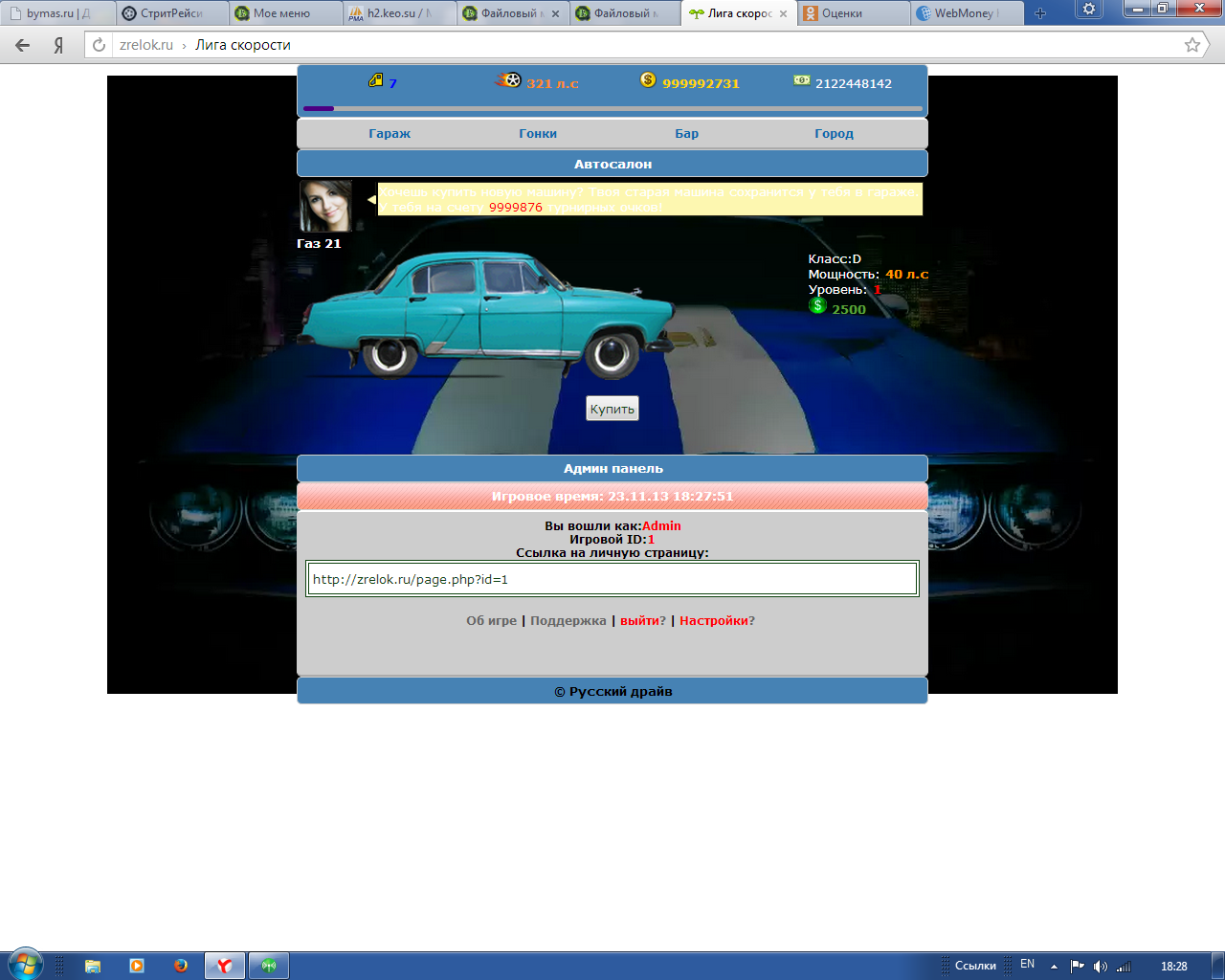Open the Бар menu item
This screenshot has width=1225, height=980.
[x=687, y=134]
